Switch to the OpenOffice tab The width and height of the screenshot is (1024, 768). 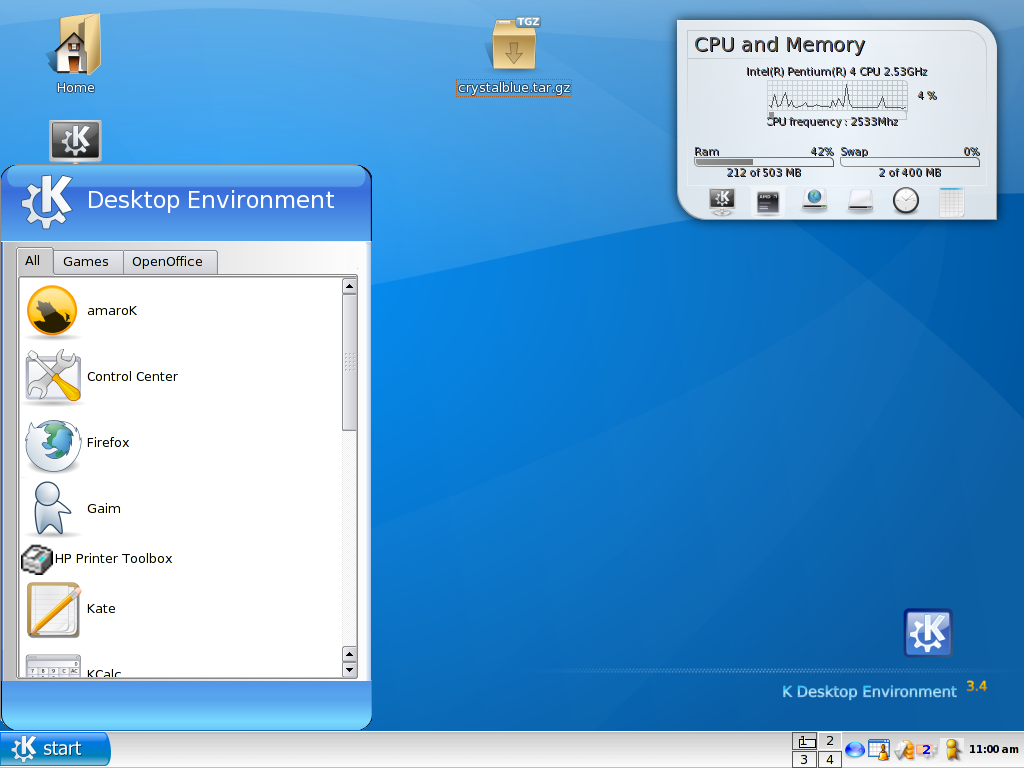[x=168, y=262]
